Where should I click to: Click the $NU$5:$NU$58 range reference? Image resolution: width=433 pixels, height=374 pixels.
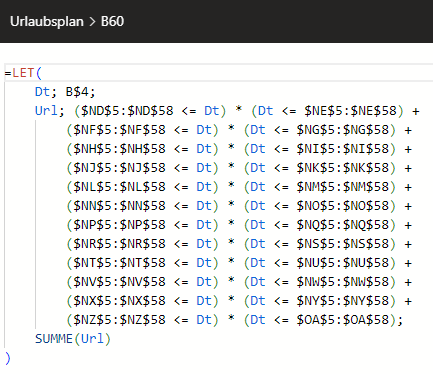(343, 263)
